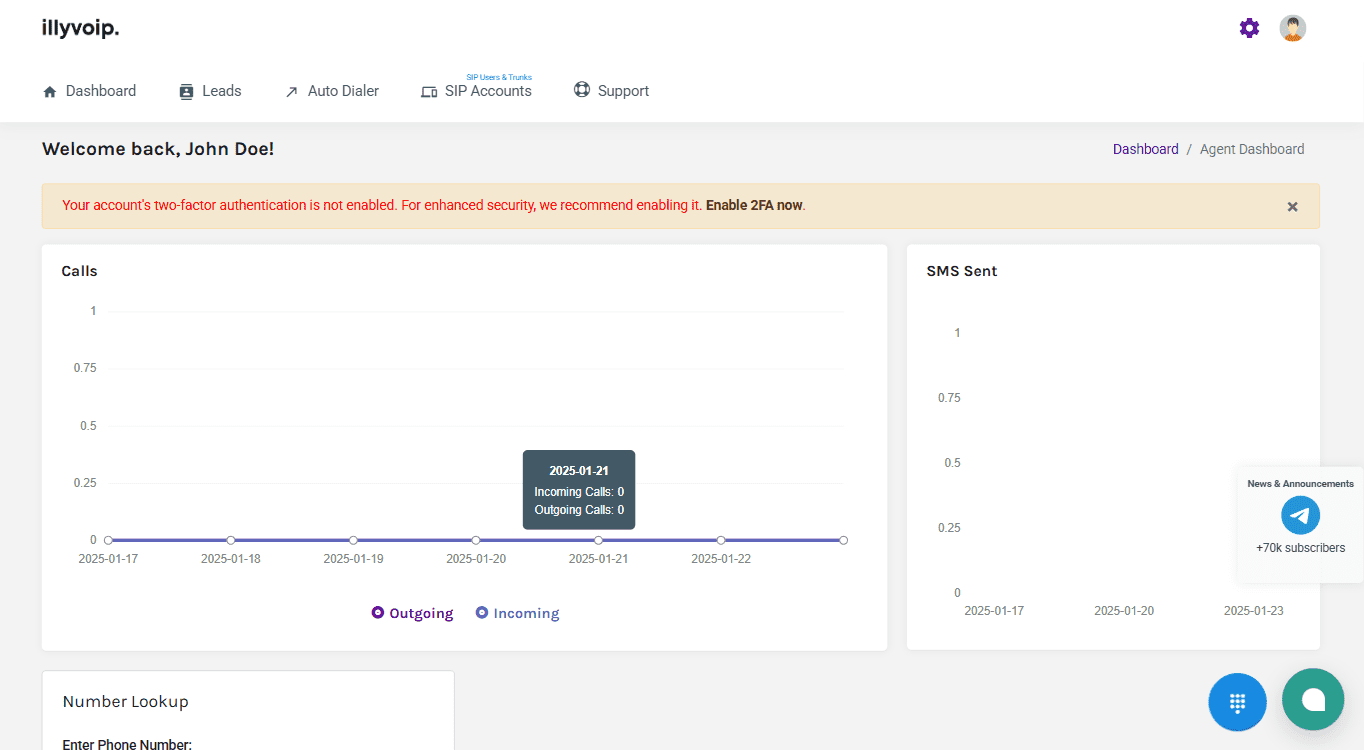Toggle the Outgoing series in Calls legend
This screenshot has height=750, width=1364.
[412, 613]
